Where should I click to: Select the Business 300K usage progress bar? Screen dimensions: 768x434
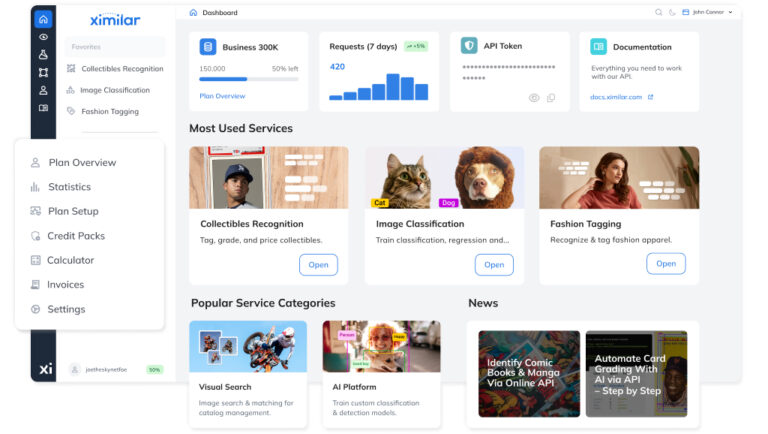tap(249, 79)
